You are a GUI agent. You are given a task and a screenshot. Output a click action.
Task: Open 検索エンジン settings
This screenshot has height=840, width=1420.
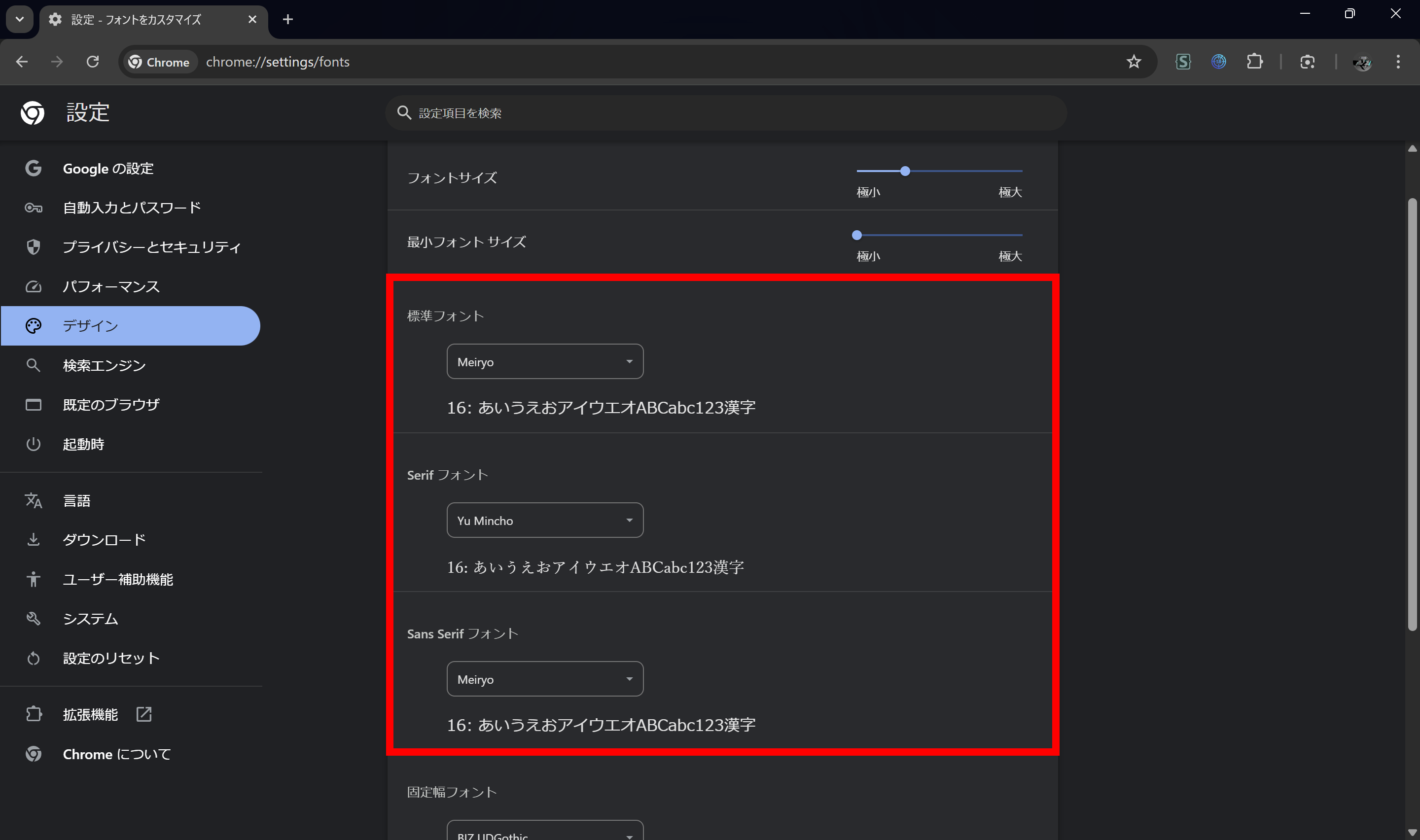131,365
